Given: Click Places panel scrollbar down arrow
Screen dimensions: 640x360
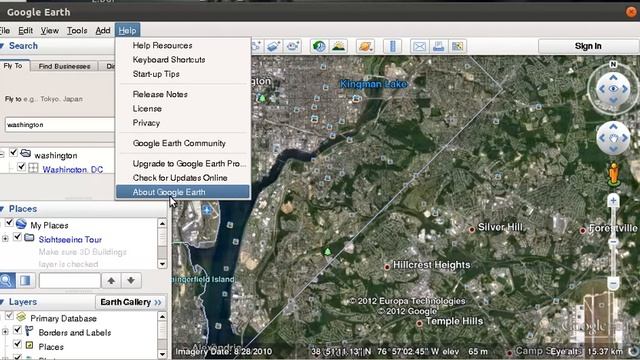Looking at the screenshot, I should coord(162,264).
